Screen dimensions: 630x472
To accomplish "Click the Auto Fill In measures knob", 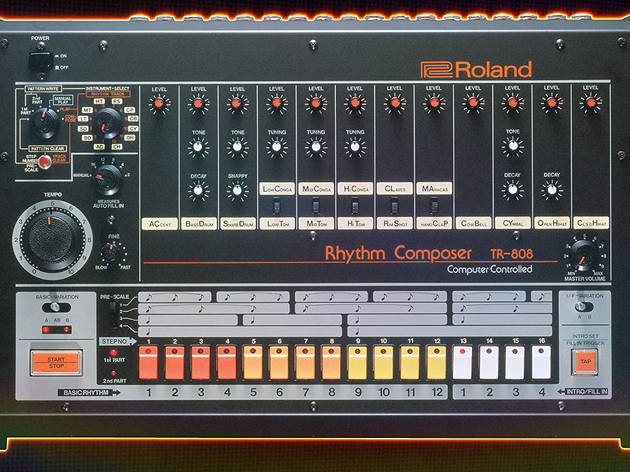I will click(x=108, y=179).
